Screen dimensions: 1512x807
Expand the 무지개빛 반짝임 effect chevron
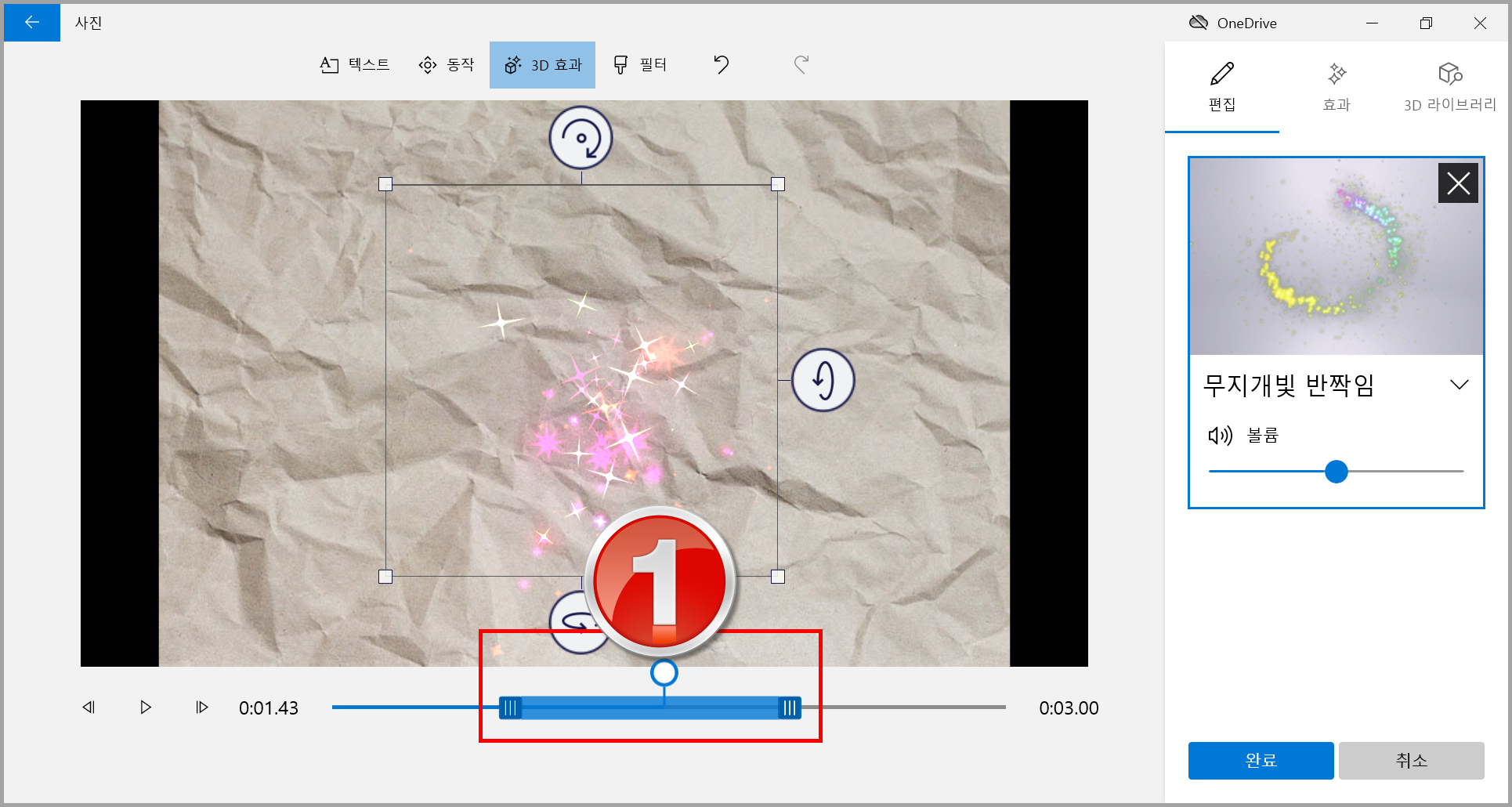[1459, 385]
